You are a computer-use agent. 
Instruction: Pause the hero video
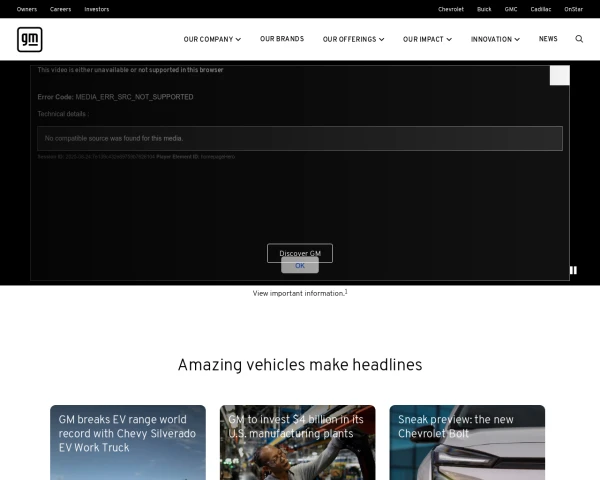click(573, 270)
